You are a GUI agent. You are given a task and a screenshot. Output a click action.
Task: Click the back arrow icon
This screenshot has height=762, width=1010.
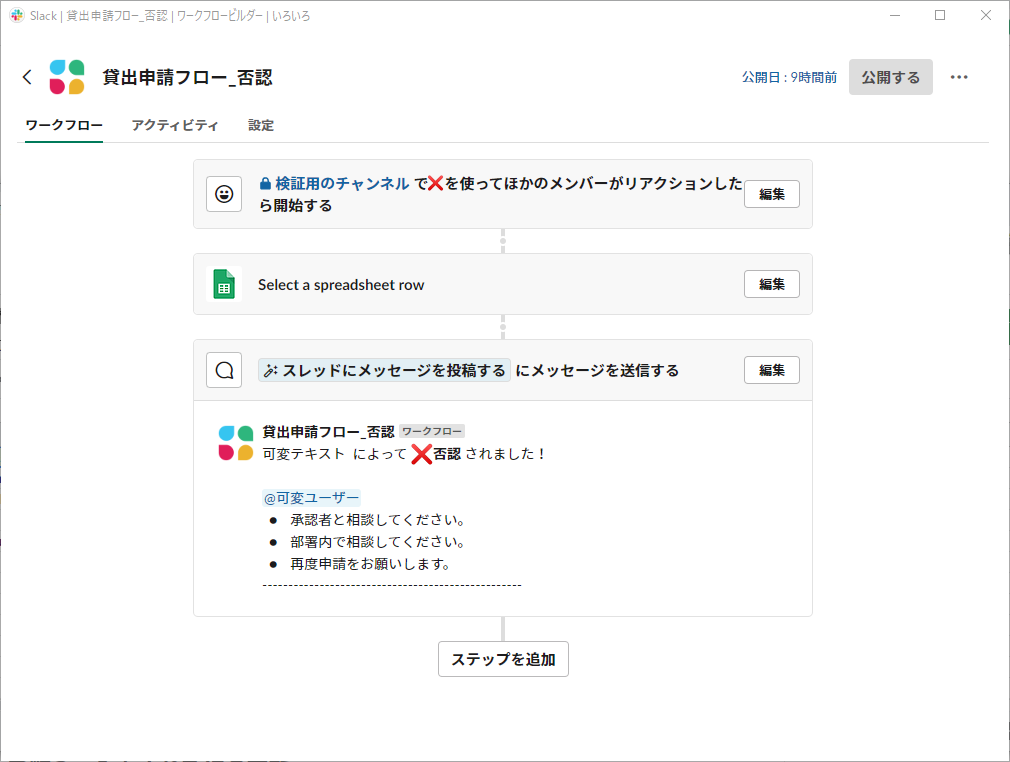[27, 77]
